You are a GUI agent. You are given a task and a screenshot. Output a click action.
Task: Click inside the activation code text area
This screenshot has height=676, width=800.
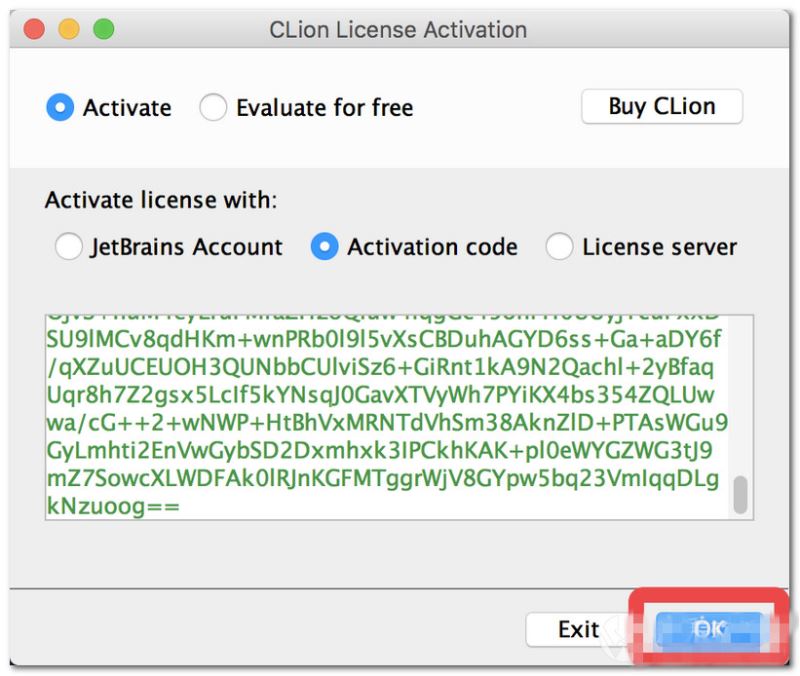[399, 418]
